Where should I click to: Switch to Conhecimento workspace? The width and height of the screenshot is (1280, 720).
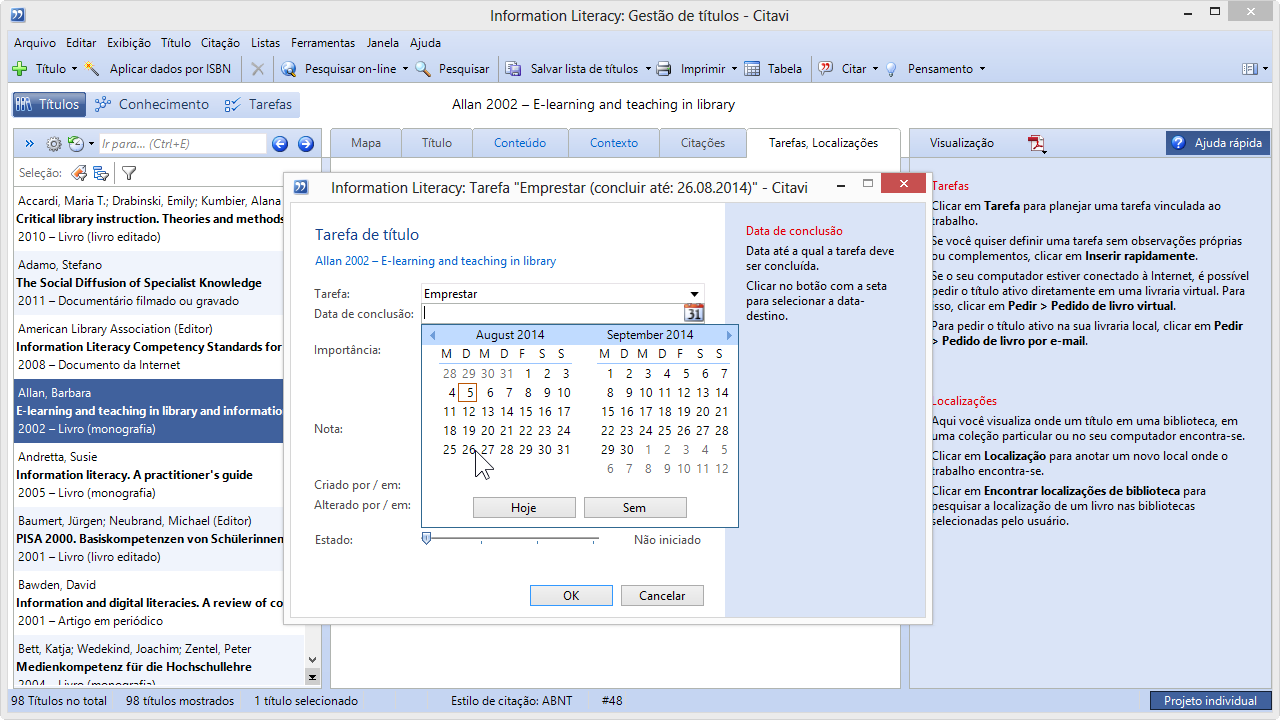coord(152,104)
